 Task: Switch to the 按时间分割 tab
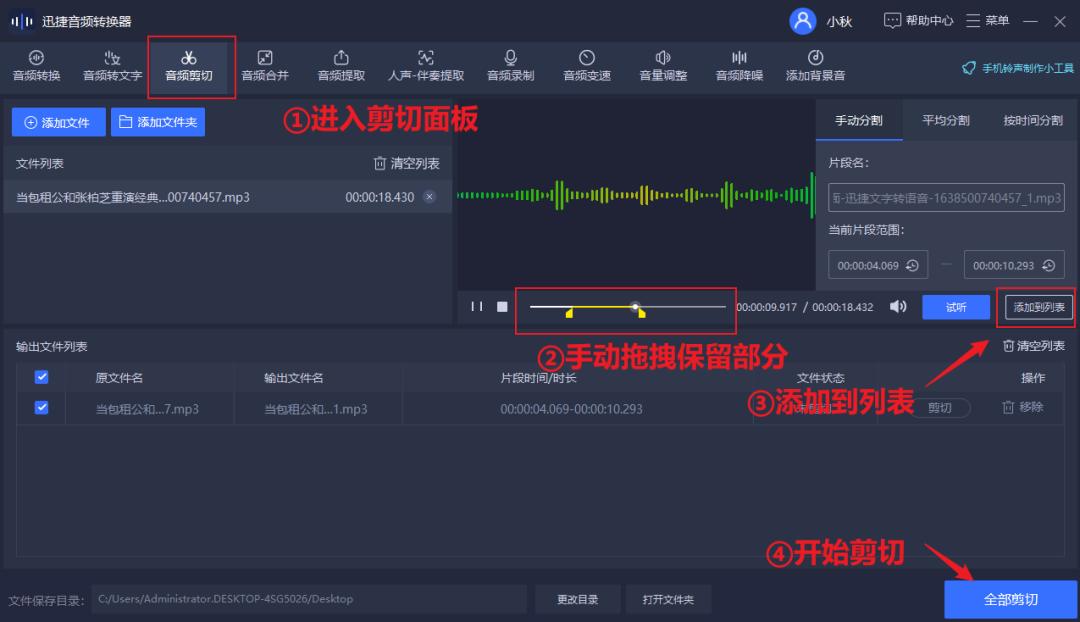coord(1033,120)
